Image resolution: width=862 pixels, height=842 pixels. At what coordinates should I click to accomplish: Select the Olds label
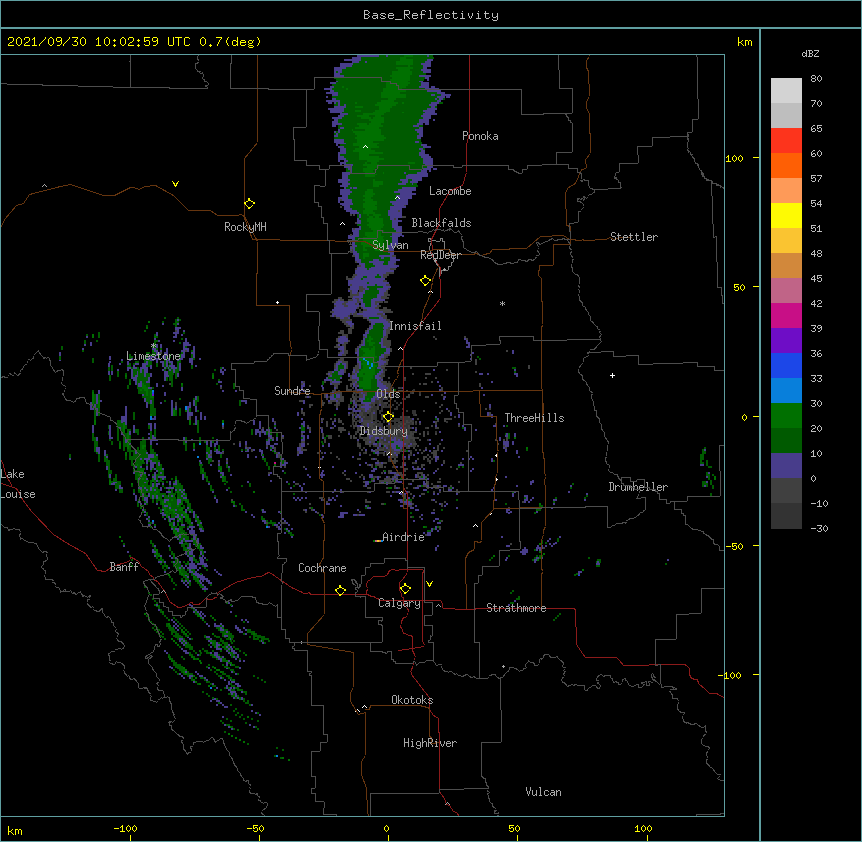pos(388,394)
